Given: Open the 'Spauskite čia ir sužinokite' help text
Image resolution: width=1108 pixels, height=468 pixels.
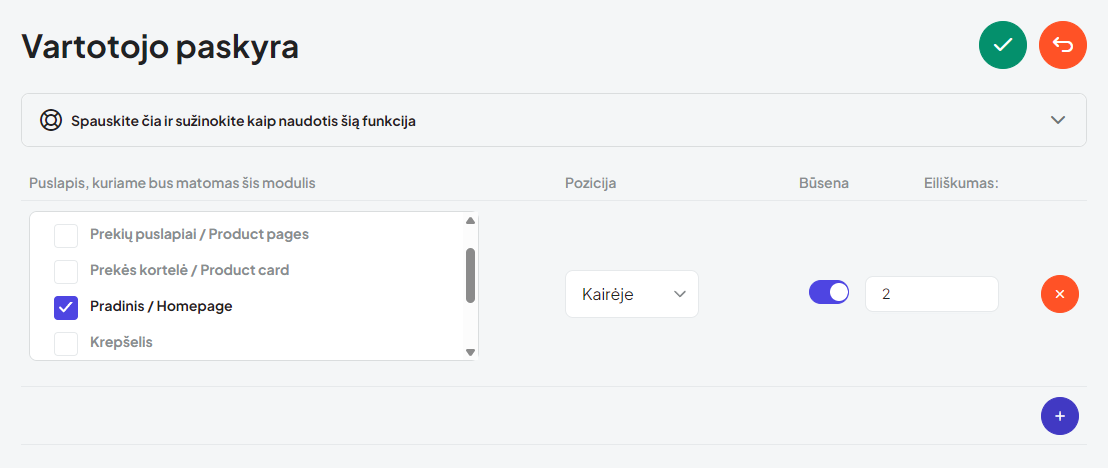Looking at the screenshot, I should tap(243, 121).
